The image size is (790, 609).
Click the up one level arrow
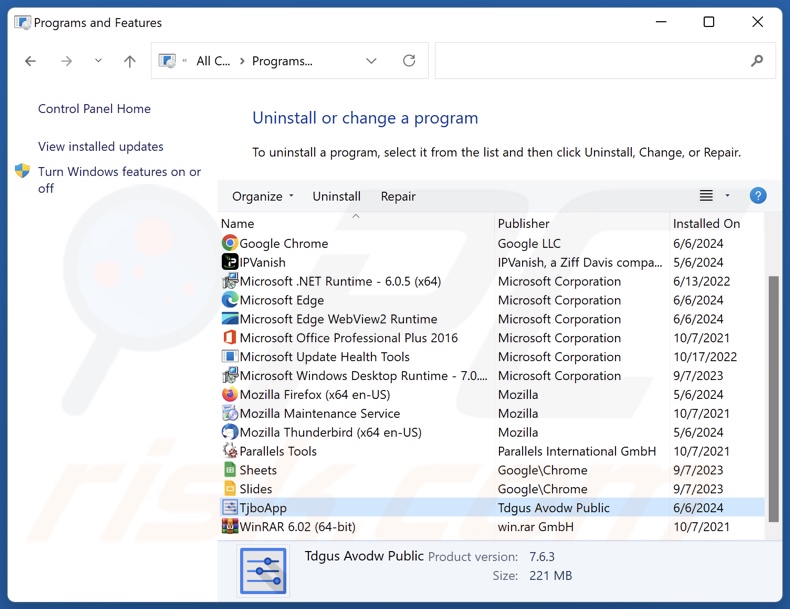[129, 61]
